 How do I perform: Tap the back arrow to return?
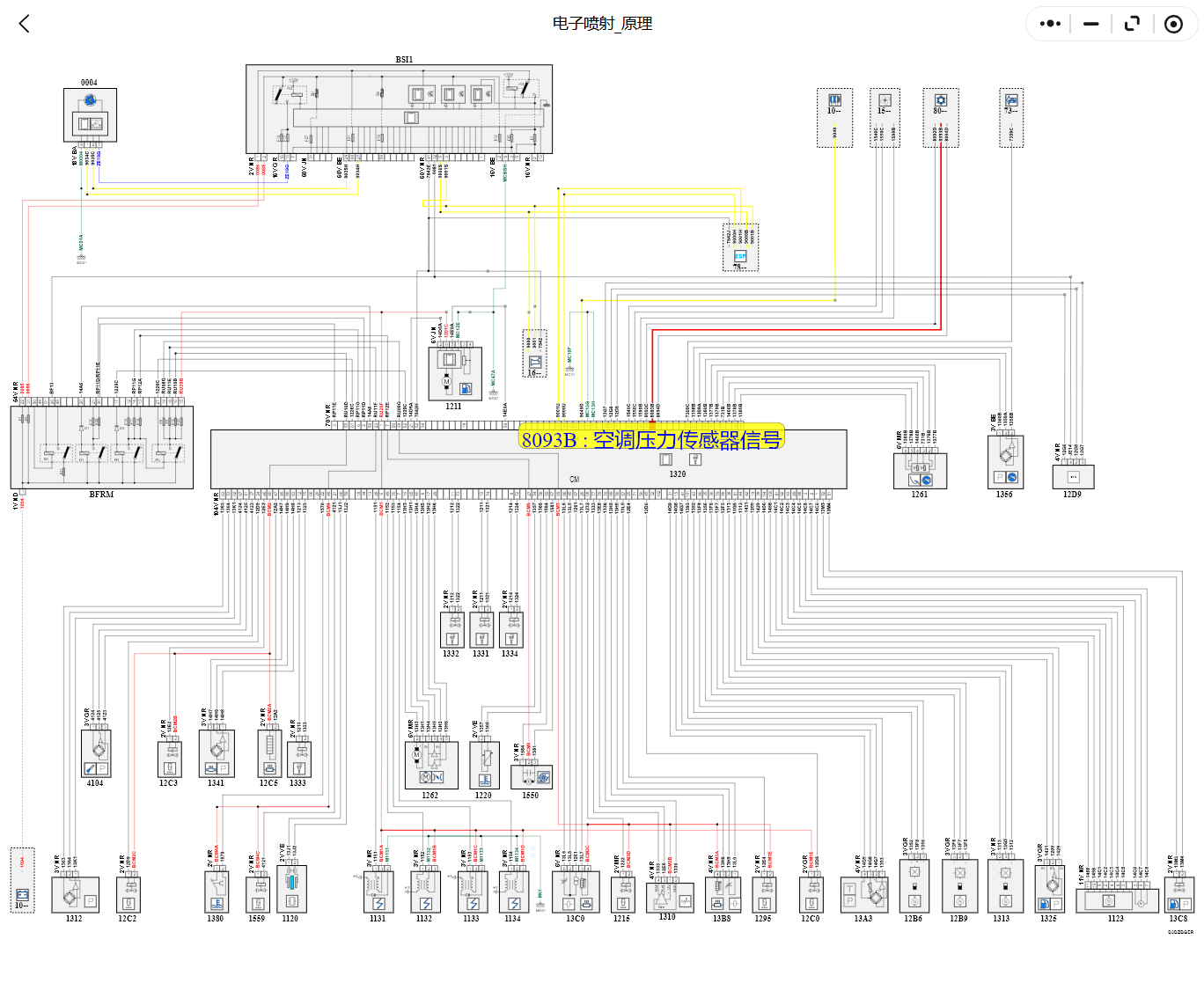(x=25, y=24)
